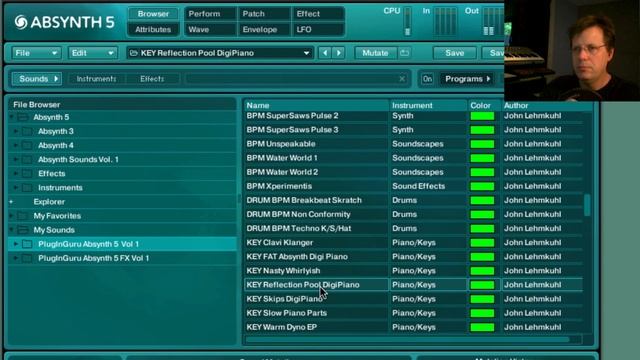Click the Effects folder icon in tree
The width and height of the screenshot is (640, 360).
point(27,173)
